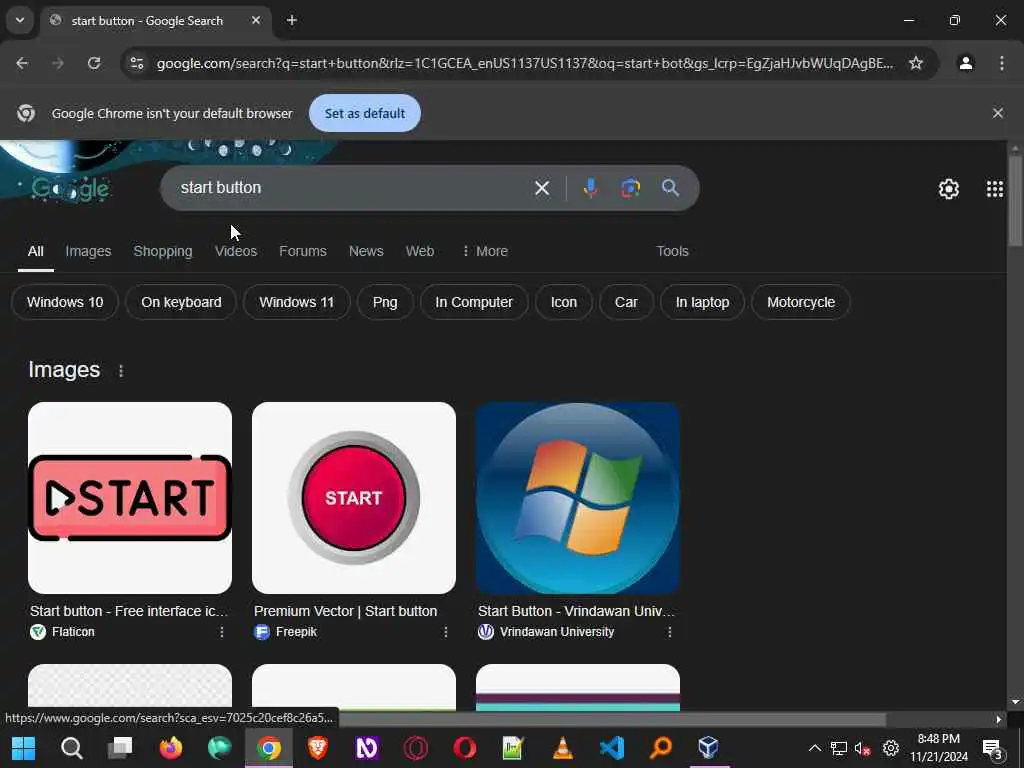Filter by the Png chip
The width and height of the screenshot is (1024, 768).
click(x=385, y=302)
